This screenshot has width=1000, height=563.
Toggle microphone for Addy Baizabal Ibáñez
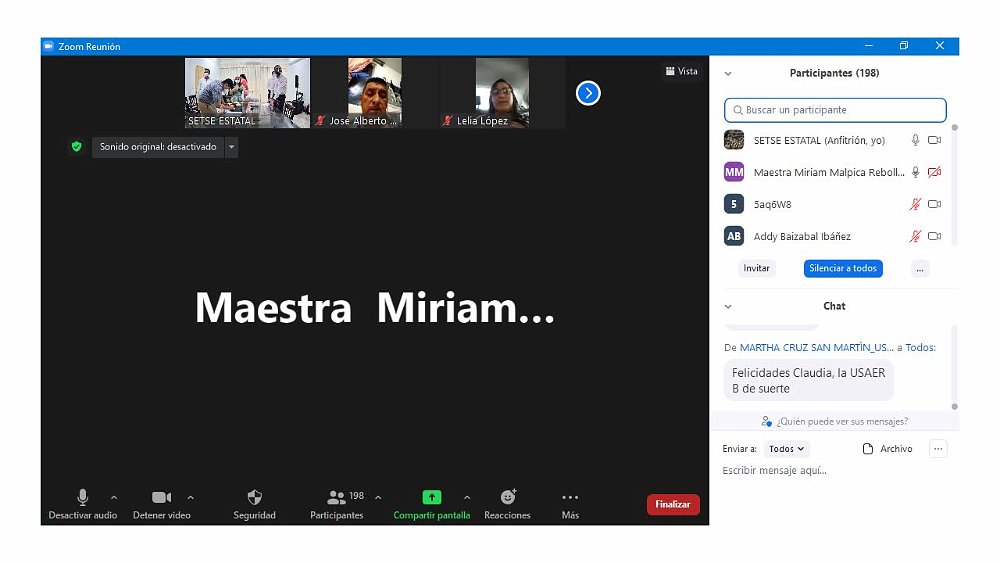(x=914, y=237)
